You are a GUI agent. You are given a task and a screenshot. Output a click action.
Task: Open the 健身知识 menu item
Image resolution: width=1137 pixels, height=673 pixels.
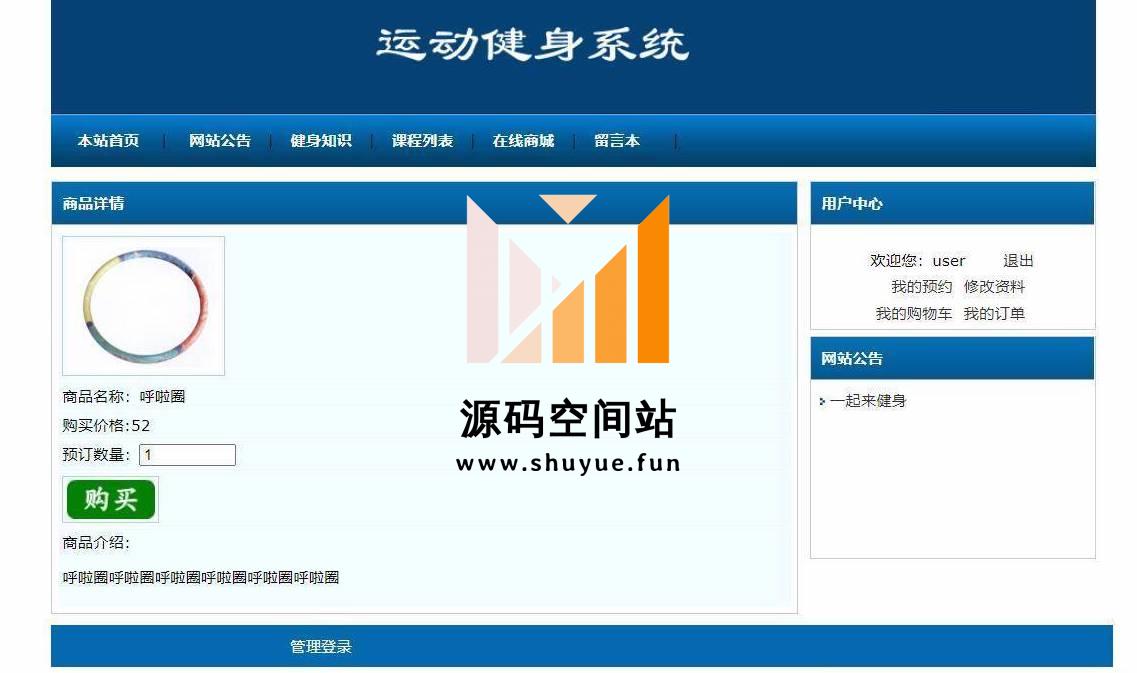click(x=321, y=141)
